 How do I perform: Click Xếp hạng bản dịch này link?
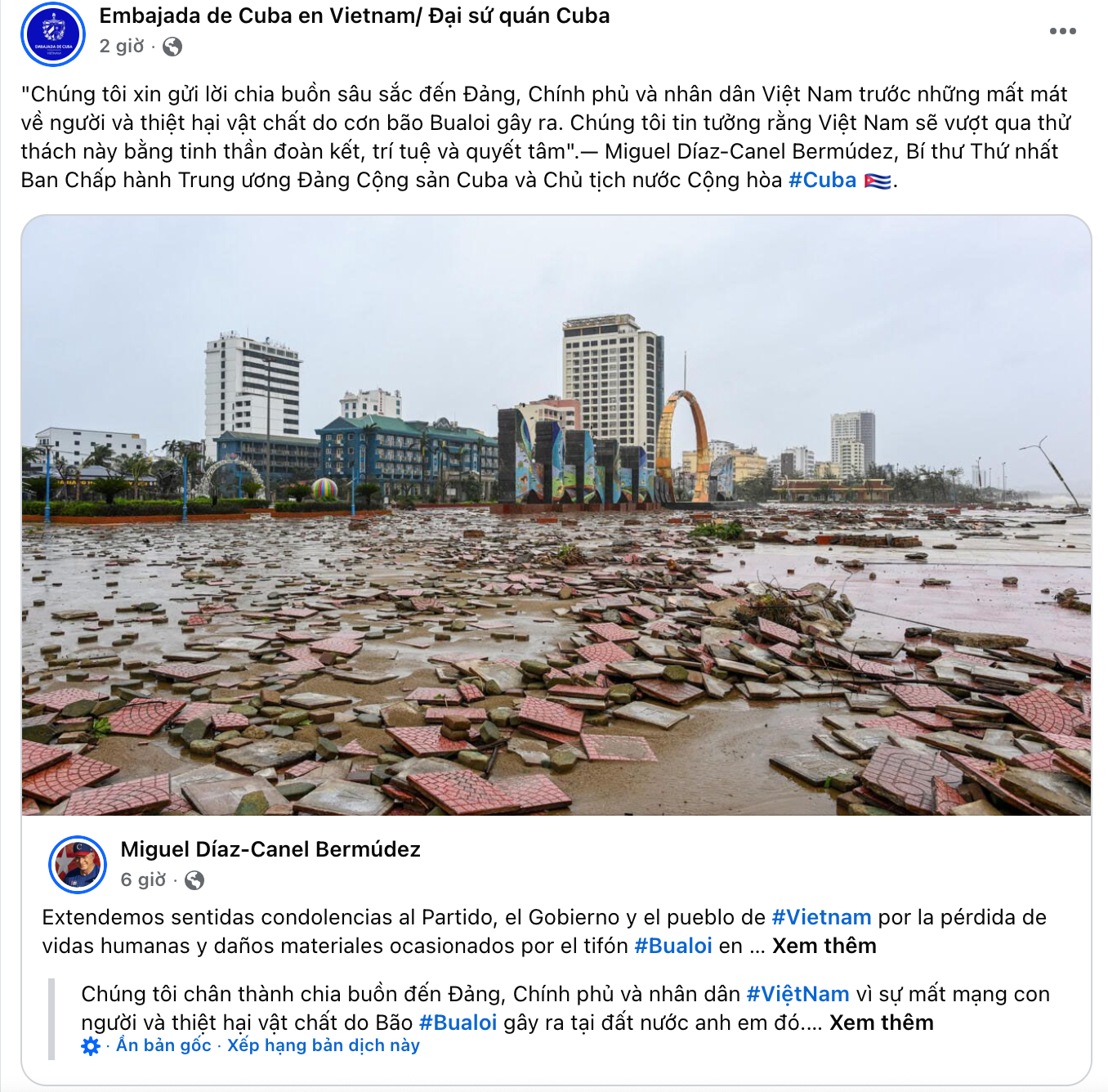click(x=324, y=1045)
